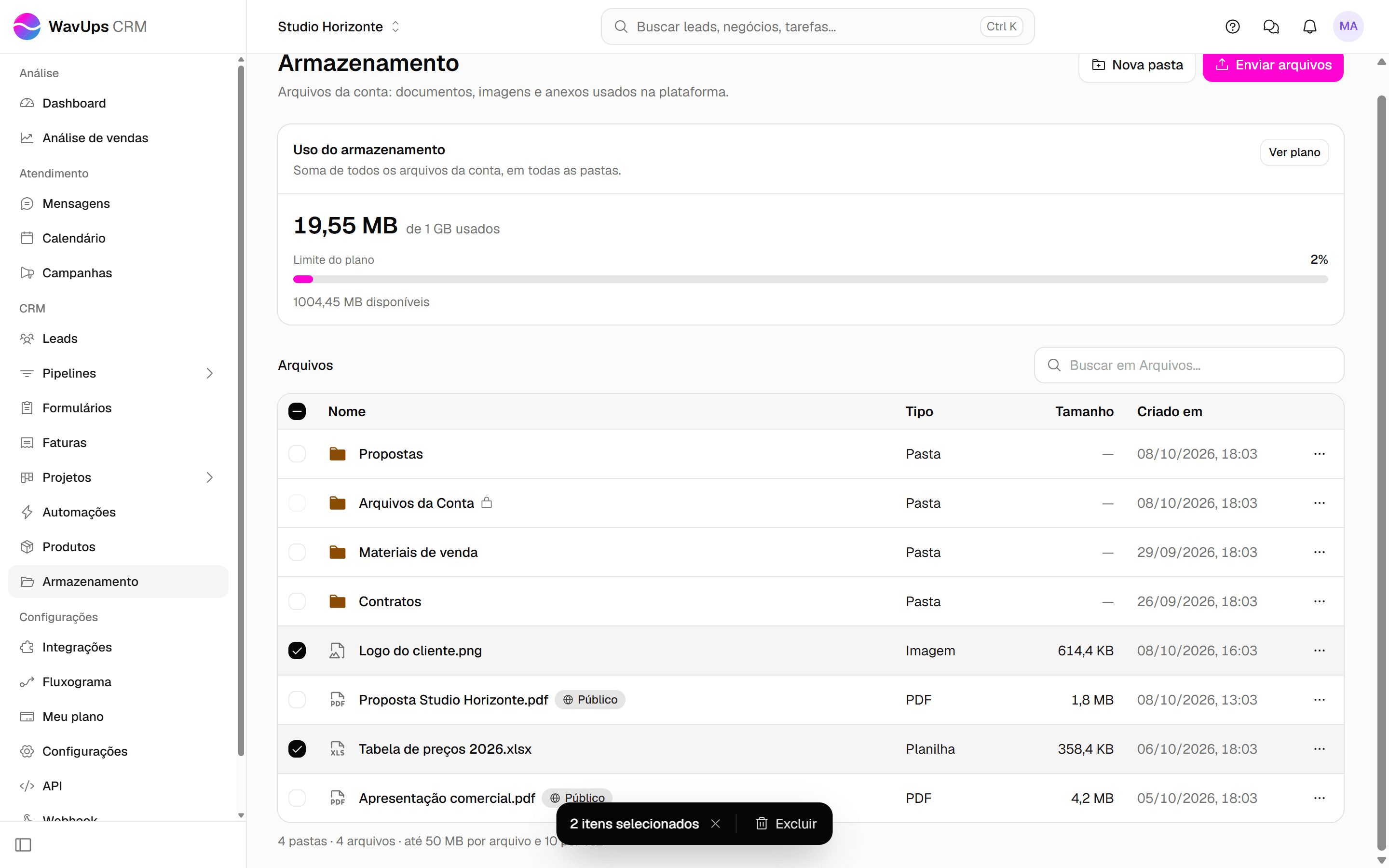The width and height of the screenshot is (1389, 868).
Task: Open row menu for Proposta Studio Horizonte.pdf
Action: [x=1319, y=700]
